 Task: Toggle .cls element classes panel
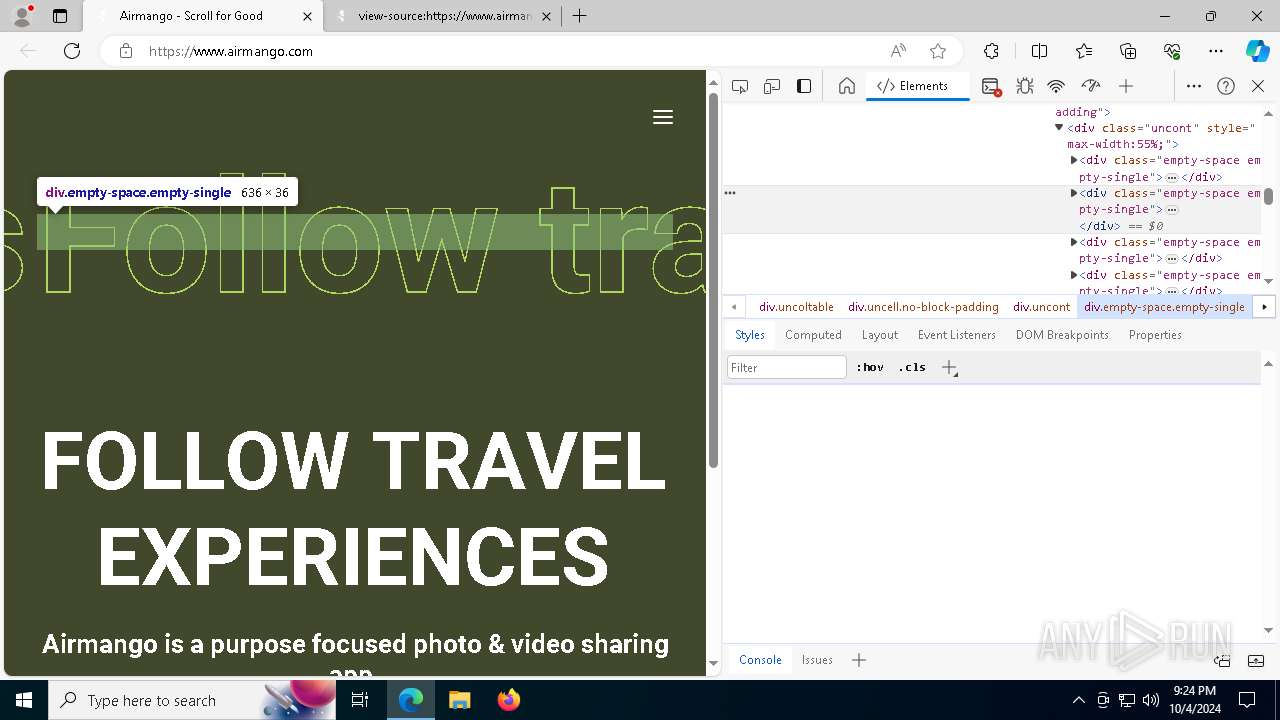pos(912,367)
